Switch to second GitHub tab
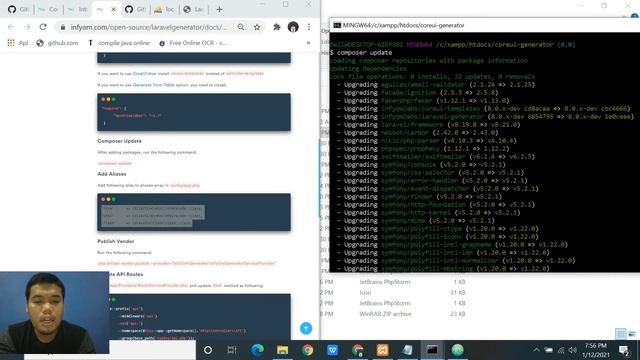The height and width of the screenshot is (360, 640). (136, 9)
